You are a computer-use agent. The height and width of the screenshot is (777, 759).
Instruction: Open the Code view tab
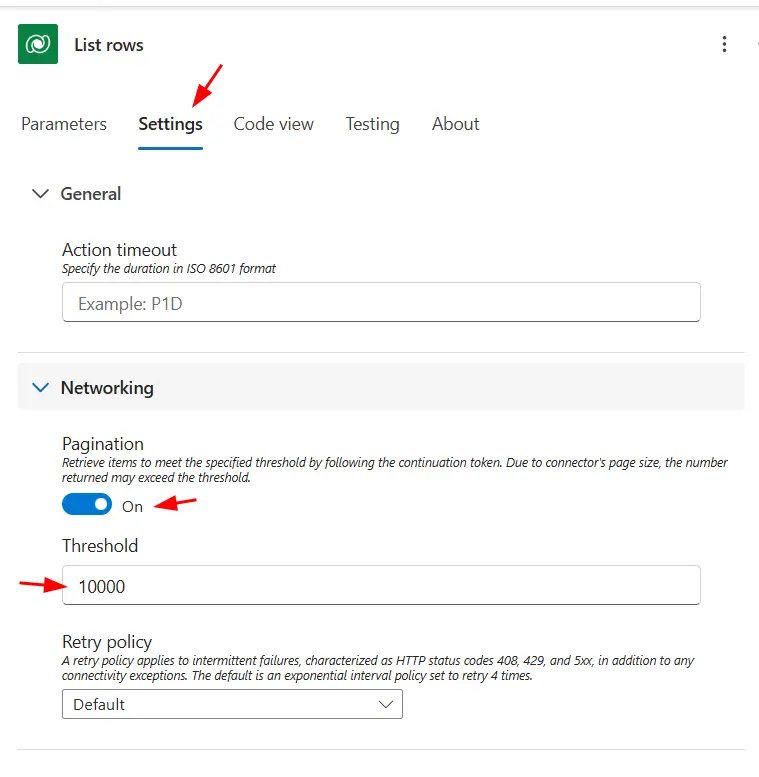click(273, 124)
